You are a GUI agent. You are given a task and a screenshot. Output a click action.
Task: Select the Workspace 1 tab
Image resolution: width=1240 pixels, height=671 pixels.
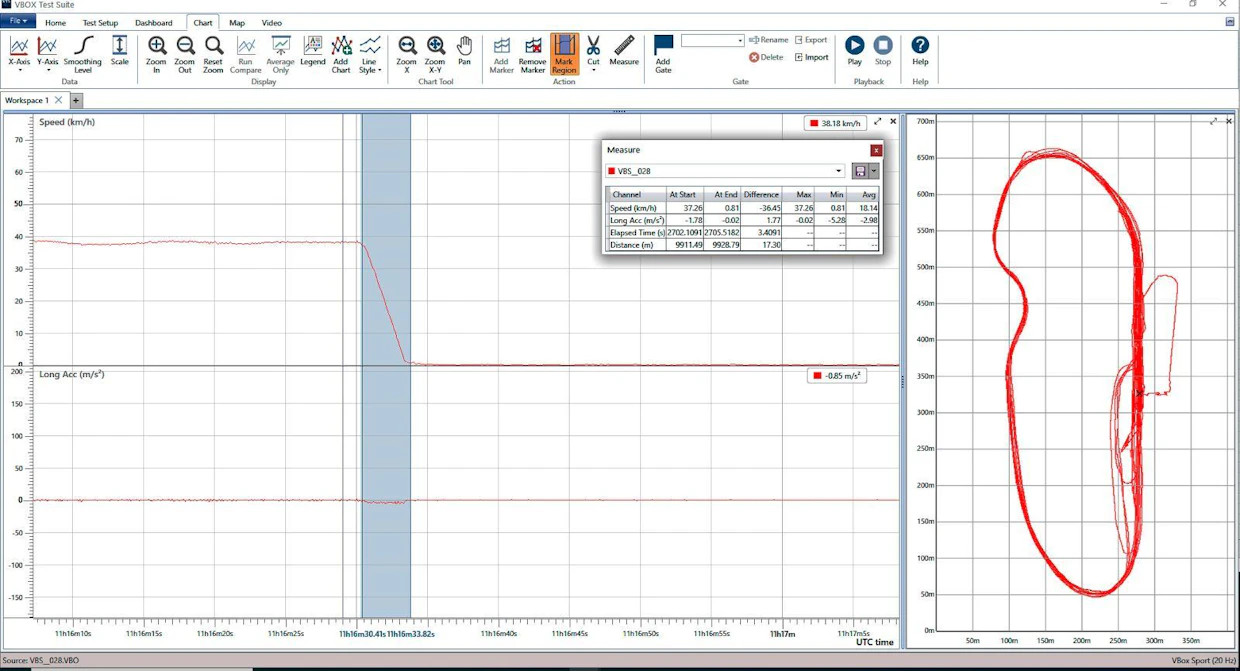(27, 100)
